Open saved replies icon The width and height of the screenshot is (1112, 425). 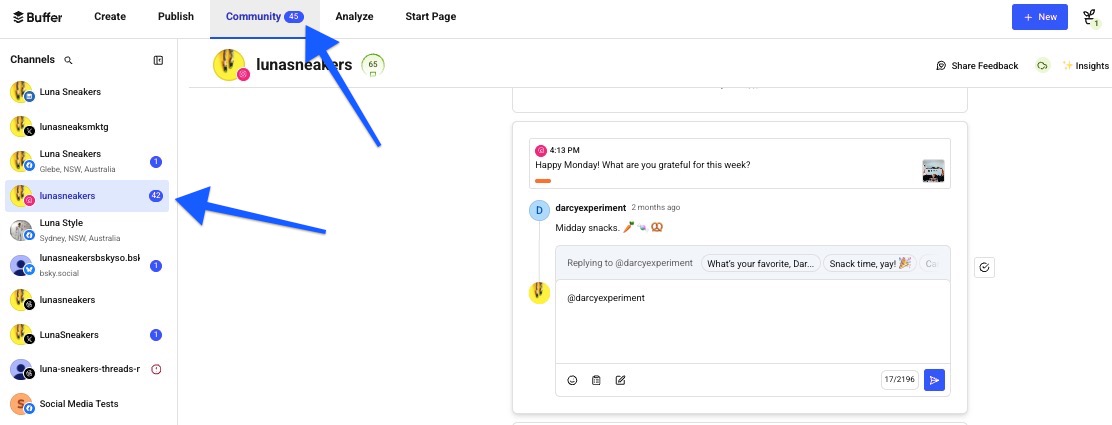tap(596, 380)
